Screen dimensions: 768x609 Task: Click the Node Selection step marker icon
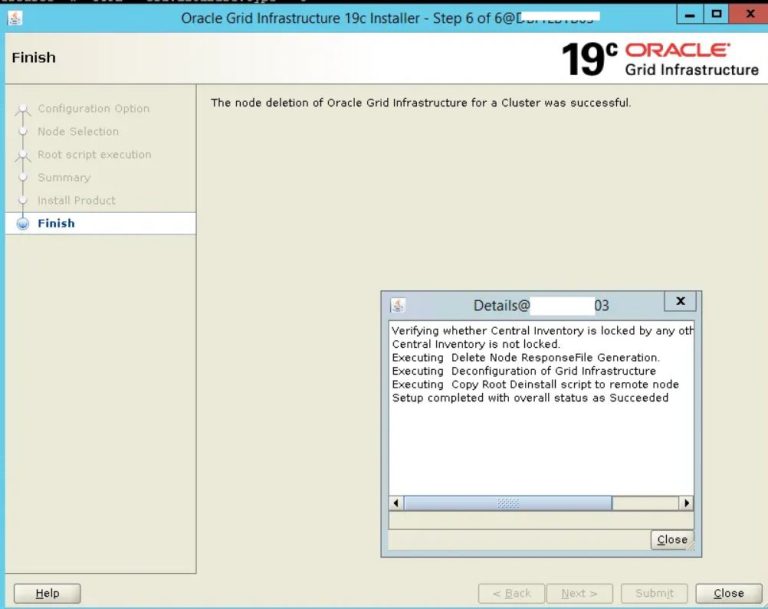(x=23, y=131)
